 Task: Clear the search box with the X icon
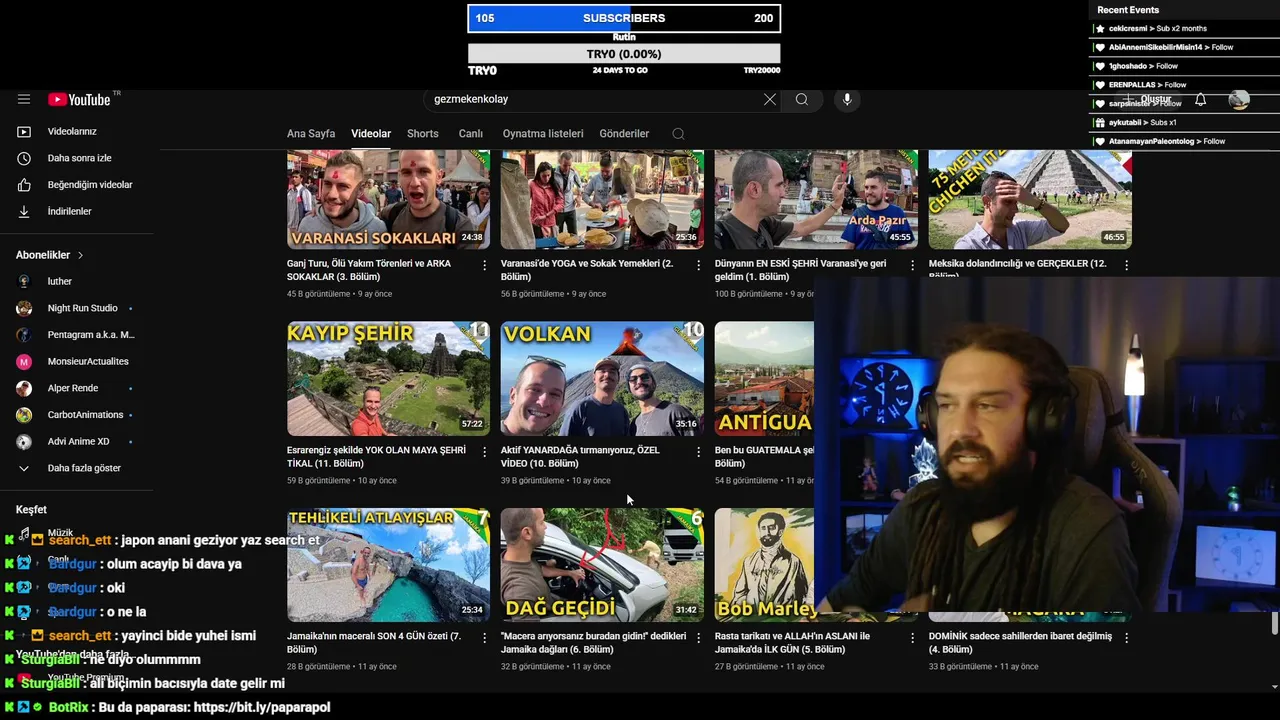[x=769, y=99]
